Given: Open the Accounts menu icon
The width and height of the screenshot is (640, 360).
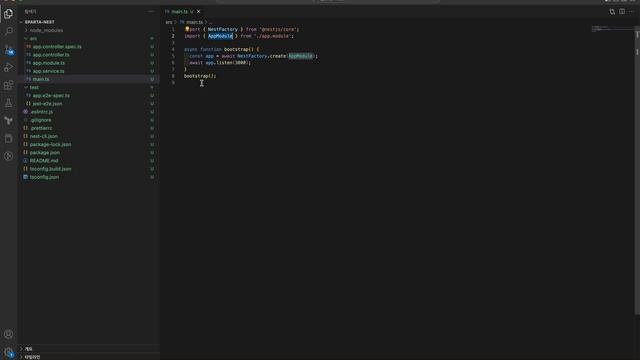Looking at the screenshot, I should point(8,334).
